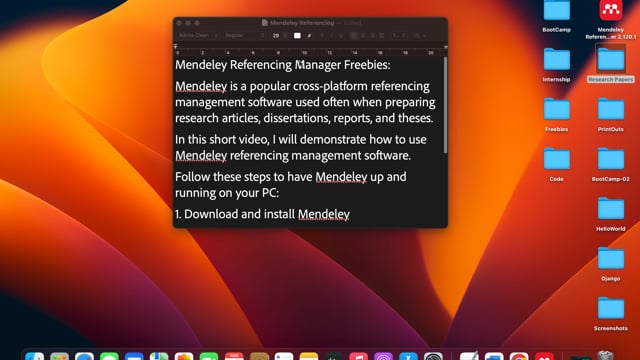The image size is (640, 360).
Task: Toggle underline formatting in TextEdit
Action: tap(340, 36)
